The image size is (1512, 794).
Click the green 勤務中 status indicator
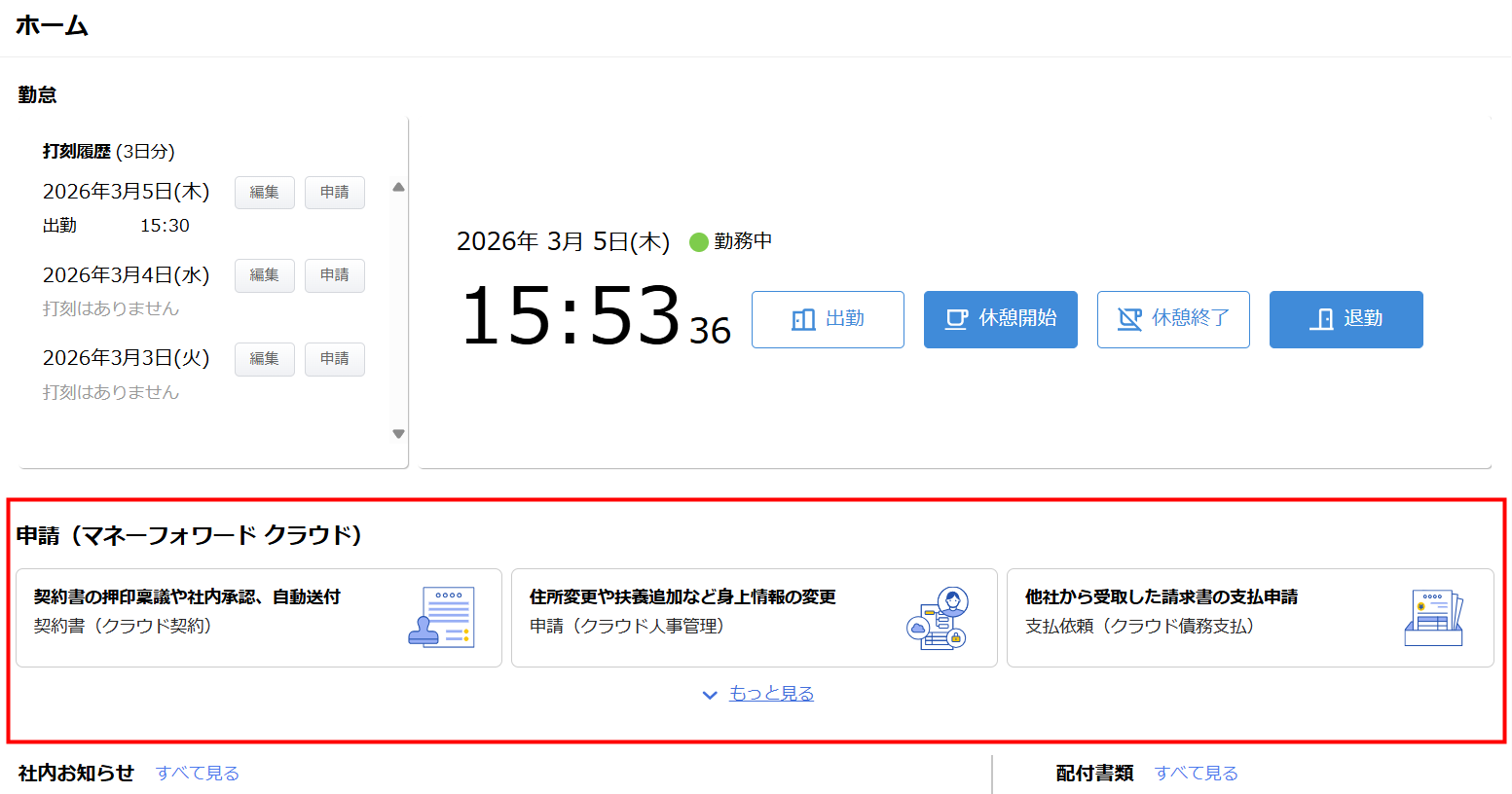698,242
